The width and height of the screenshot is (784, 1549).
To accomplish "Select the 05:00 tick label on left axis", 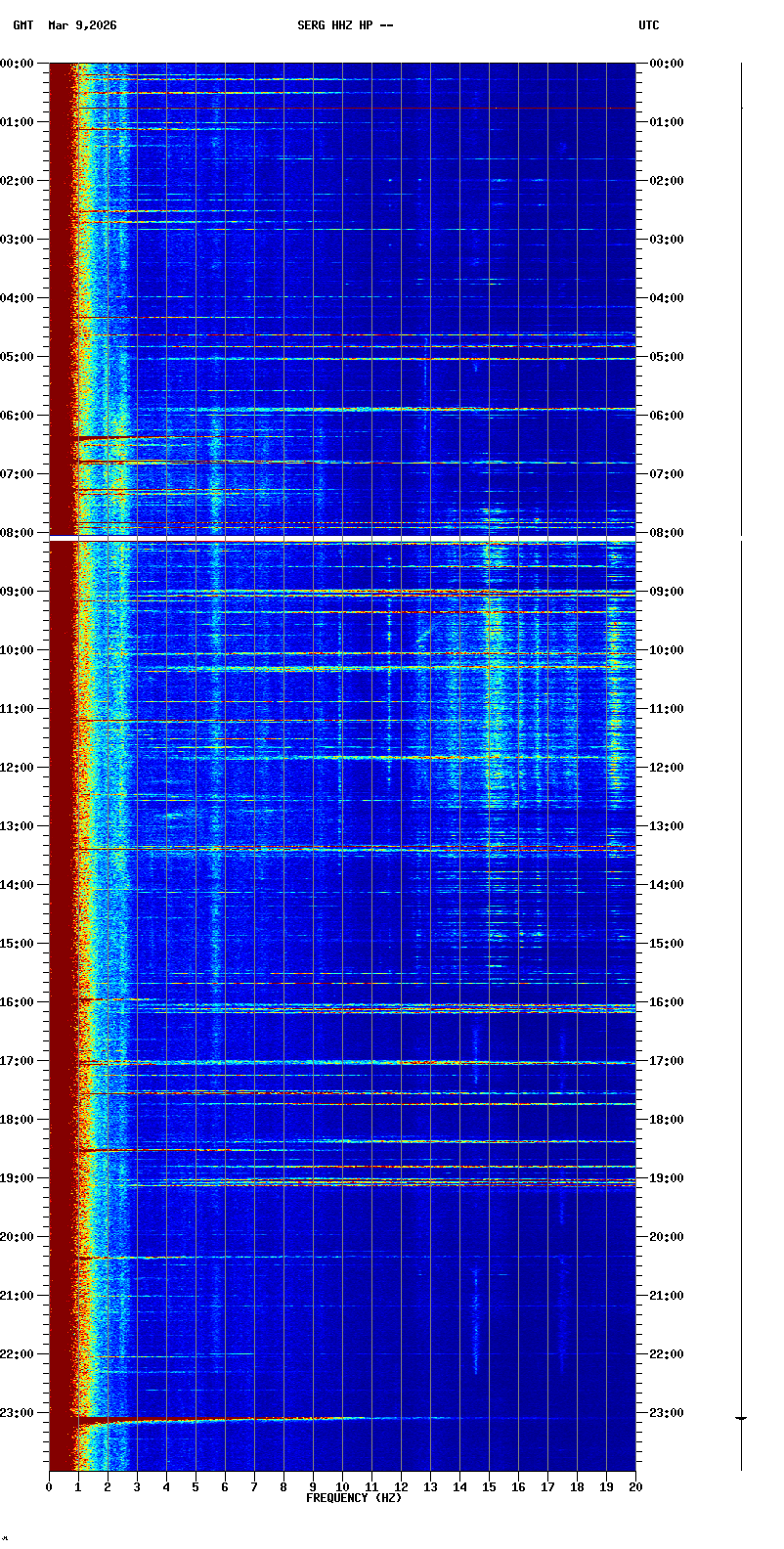I will 17,357.
